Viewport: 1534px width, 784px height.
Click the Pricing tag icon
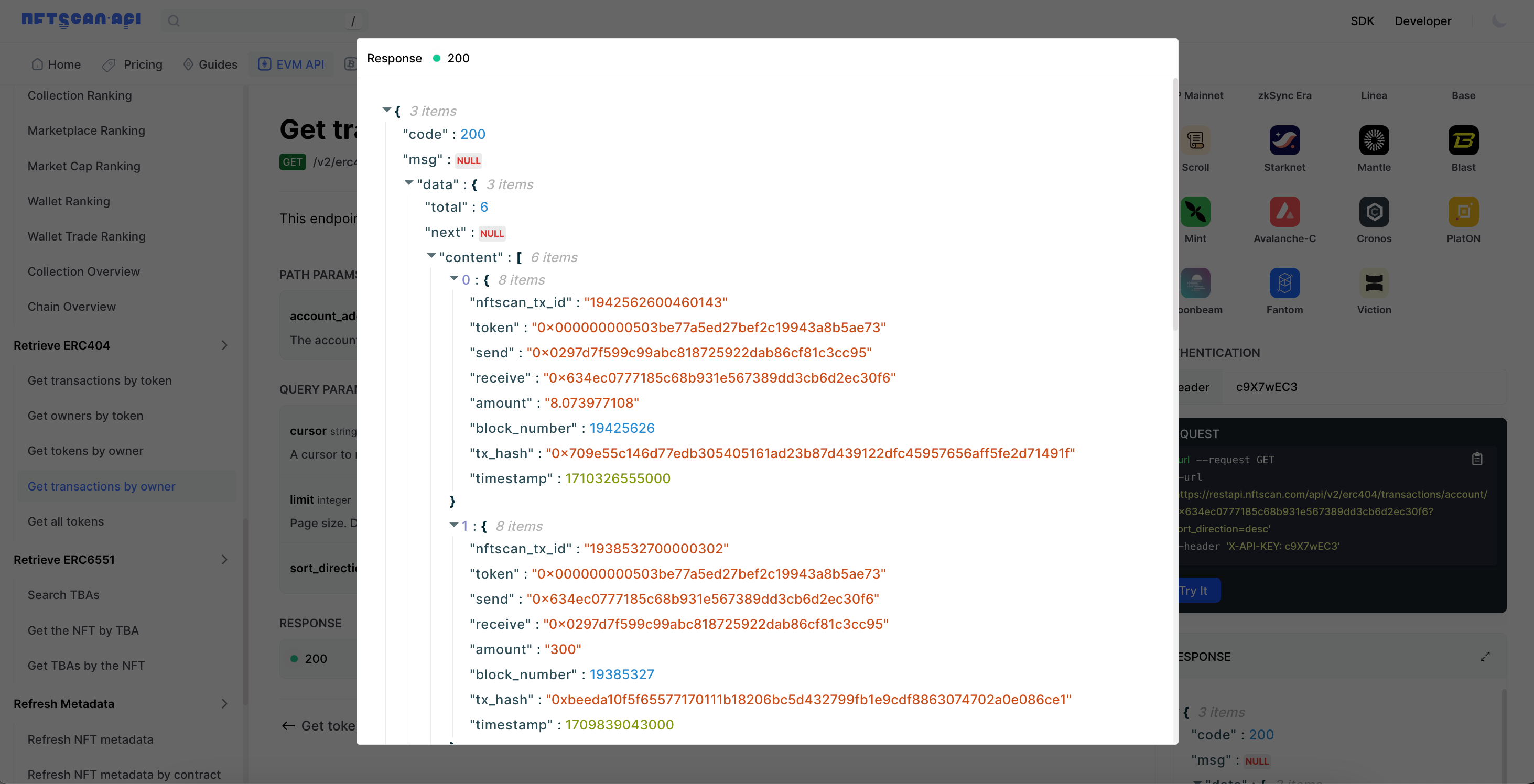(x=109, y=64)
